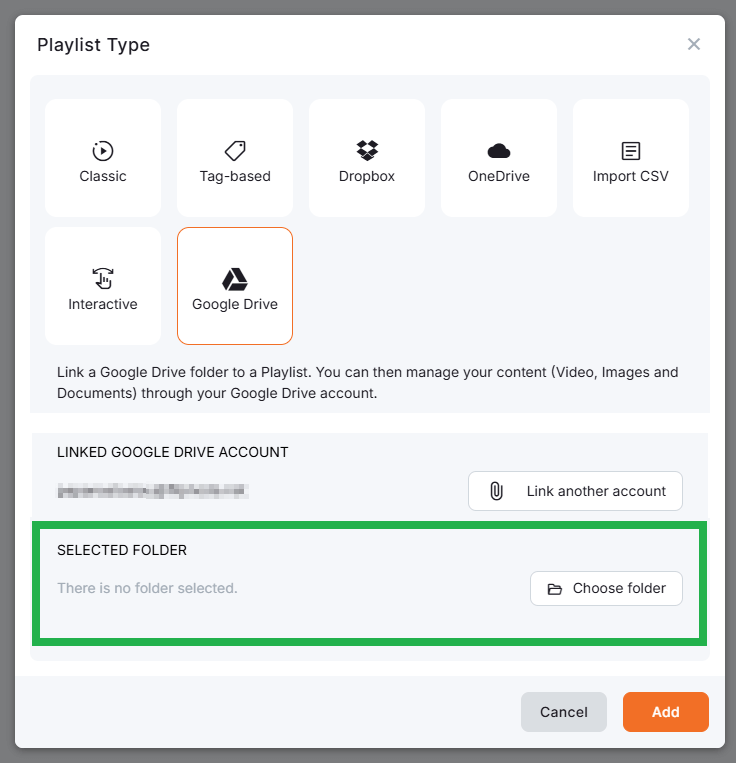
Task: Select the Classic playlist play icon
Action: point(103,151)
